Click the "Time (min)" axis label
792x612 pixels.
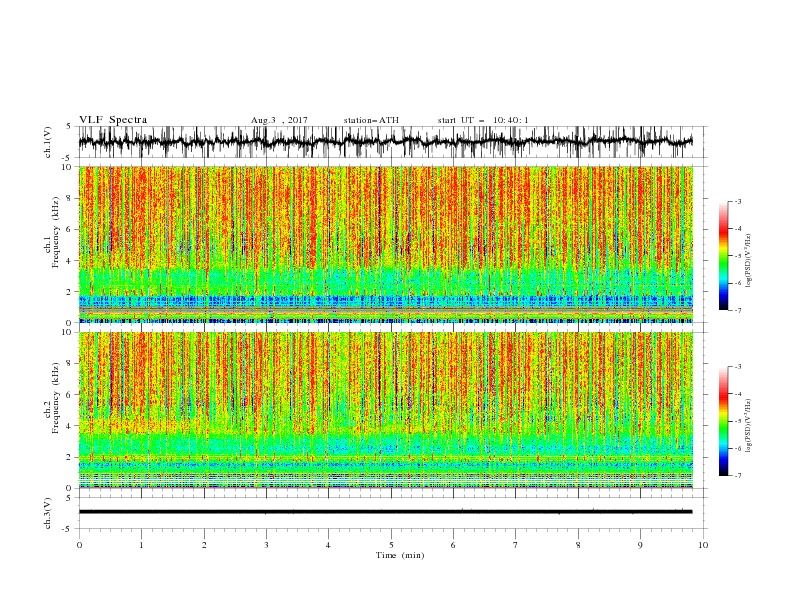tap(400, 555)
